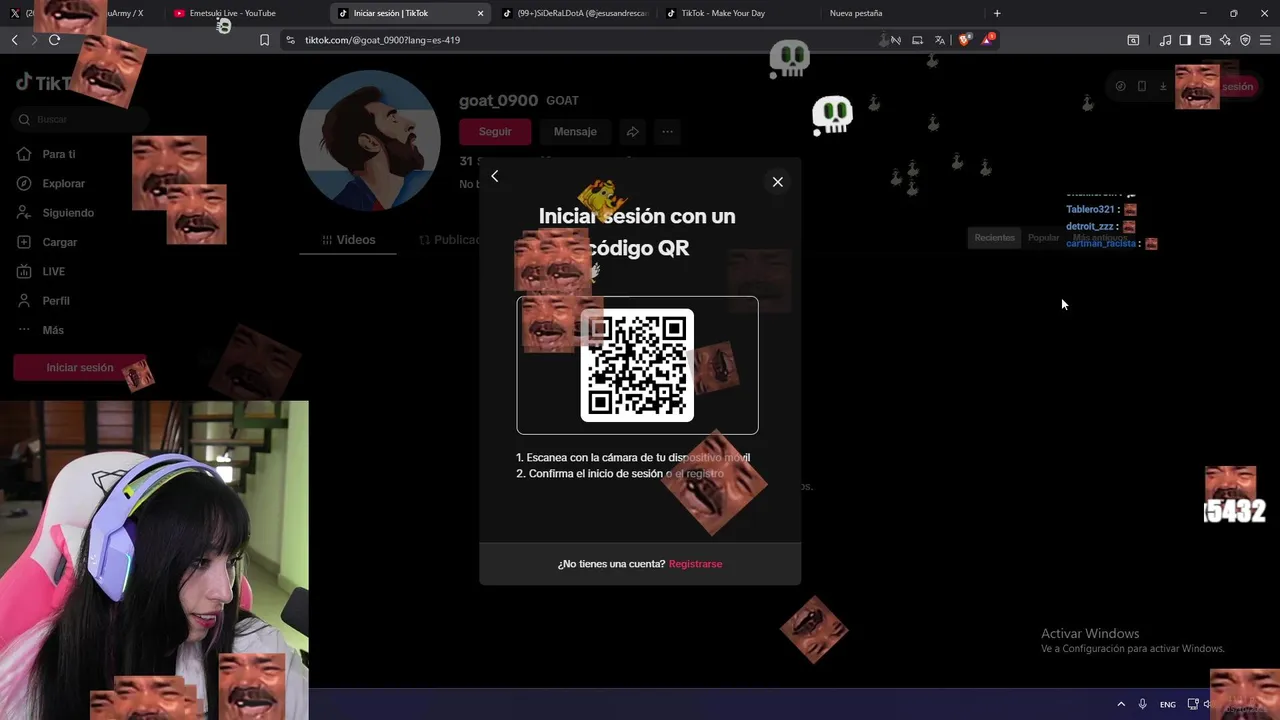The width and height of the screenshot is (1280, 720).
Task: Open Explorar in sidebar
Action: click(63, 184)
